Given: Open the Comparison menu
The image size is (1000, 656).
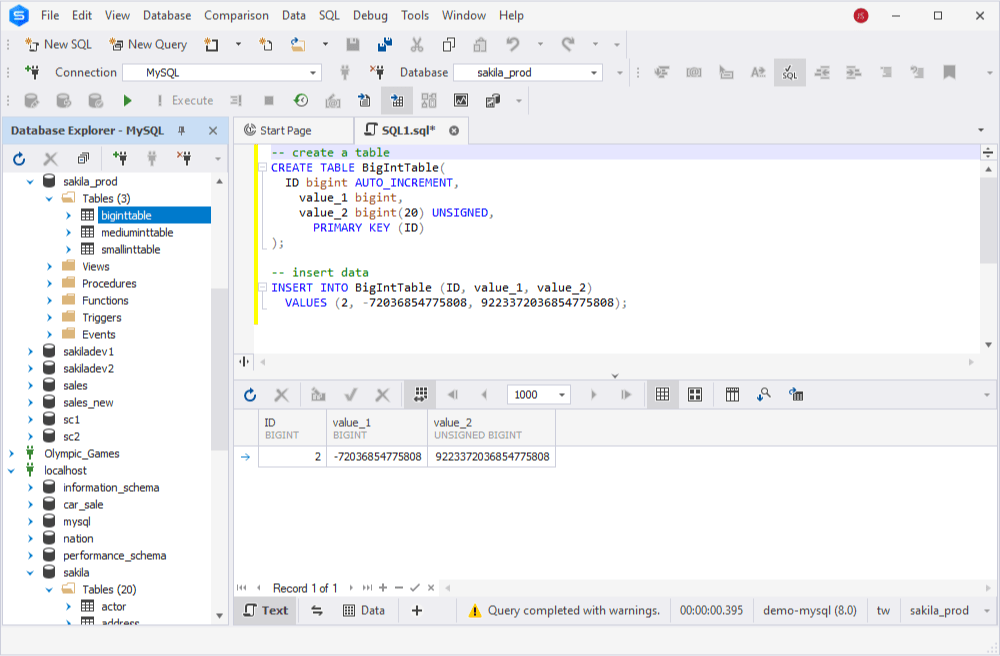Looking at the screenshot, I should click(236, 15).
